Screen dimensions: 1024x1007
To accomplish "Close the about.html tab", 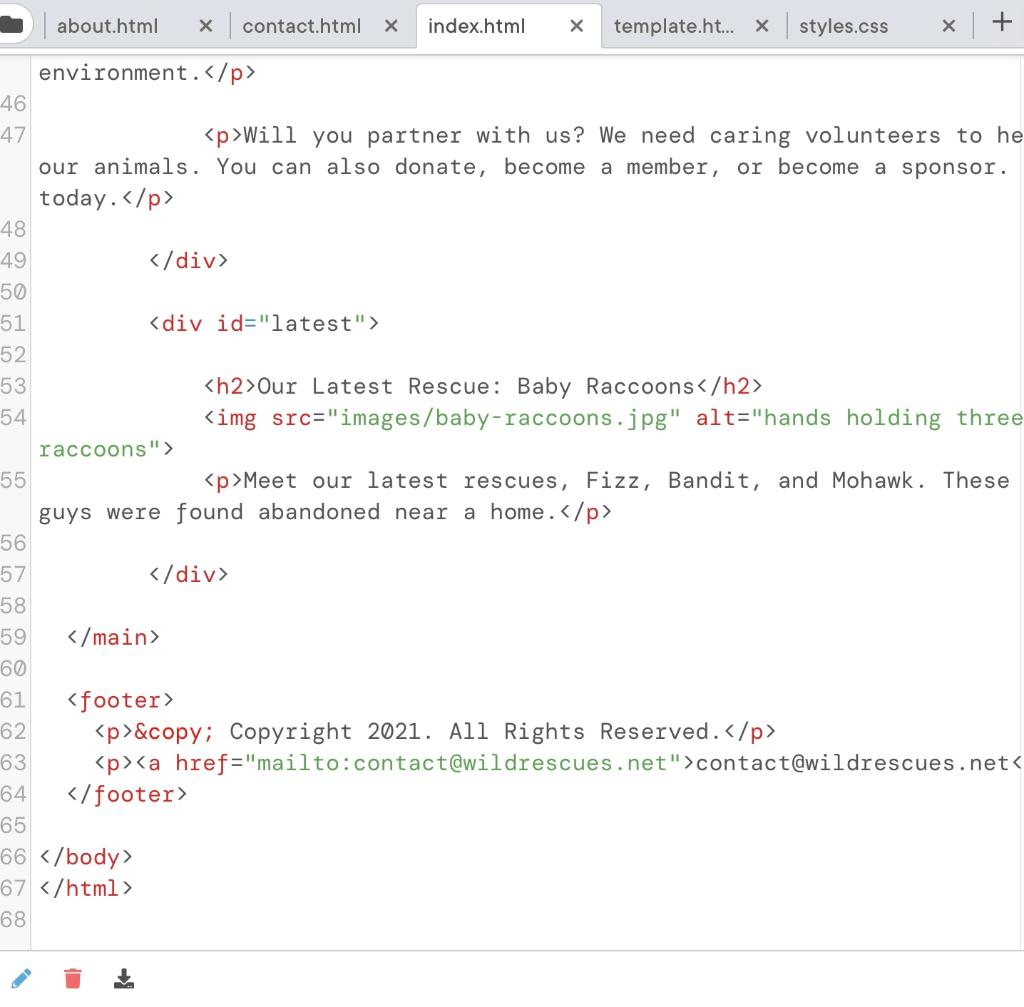I will 205,26.
